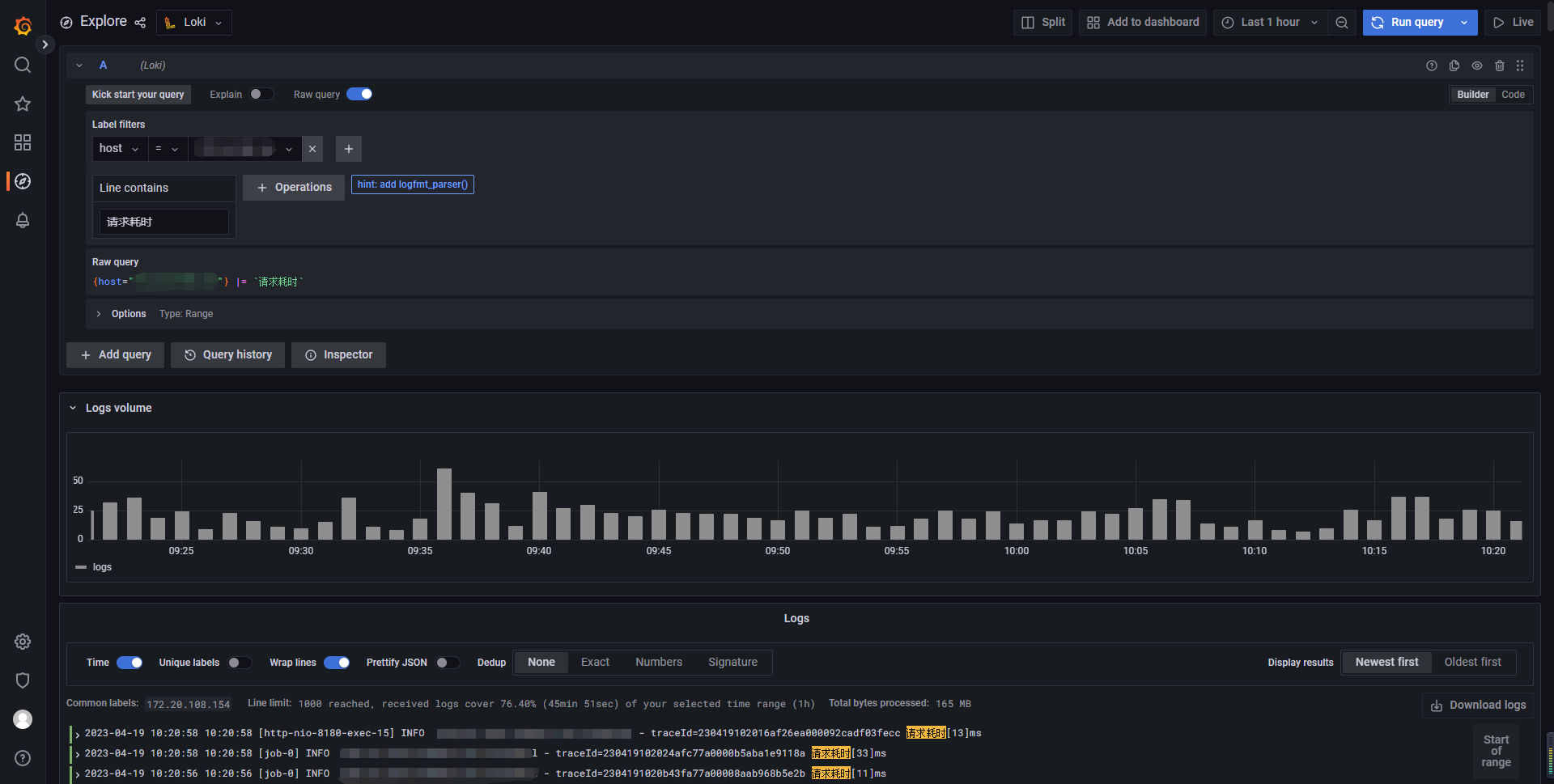Image resolution: width=1554 pixels, height=784 pixels.
Task: Open Dashboards from the sidebar
Action: tap(23, 142)
